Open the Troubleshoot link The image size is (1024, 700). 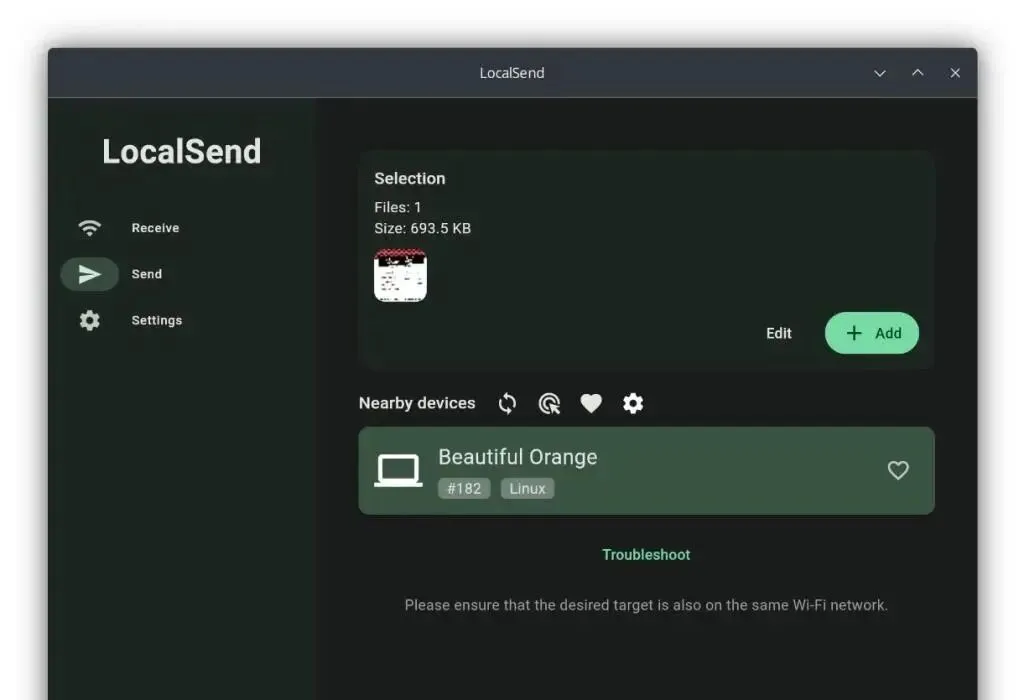646,555
